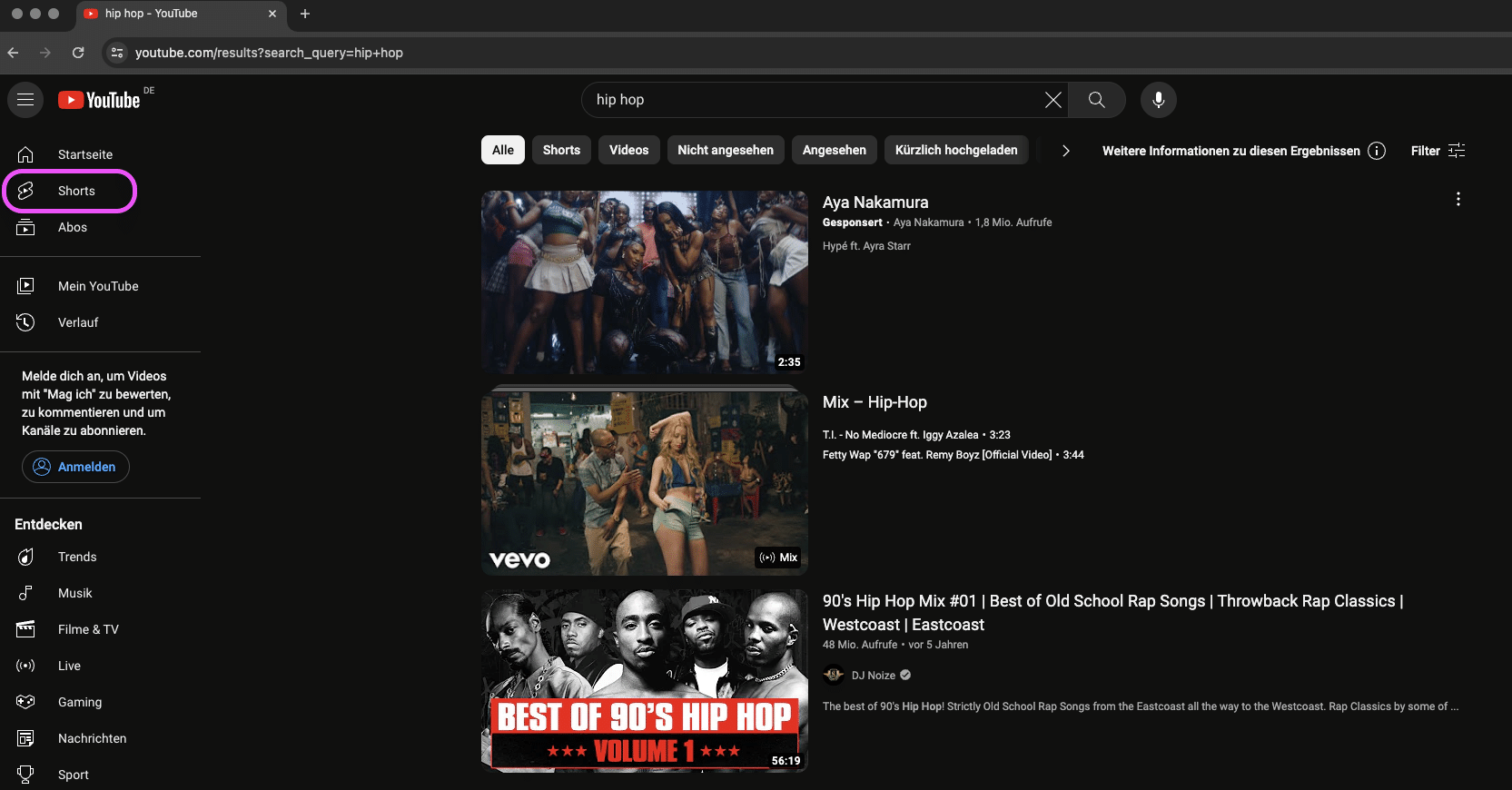This screenshot has width=1512, height=790.
Task: Open the 90's Hip Hop Mix #01 title
Action: pyautogui.click(x=1113, y=613)
